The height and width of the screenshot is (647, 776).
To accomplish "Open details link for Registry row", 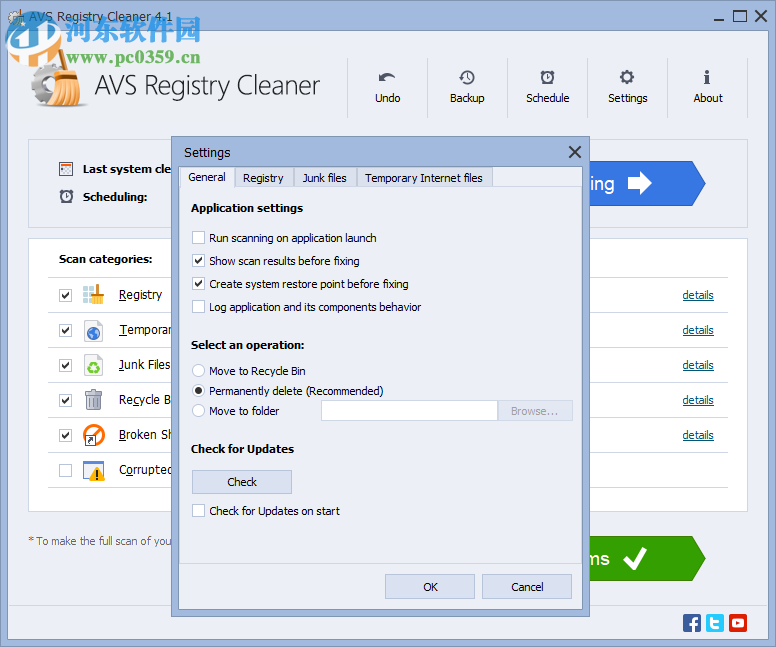I will tap(698, 295).
